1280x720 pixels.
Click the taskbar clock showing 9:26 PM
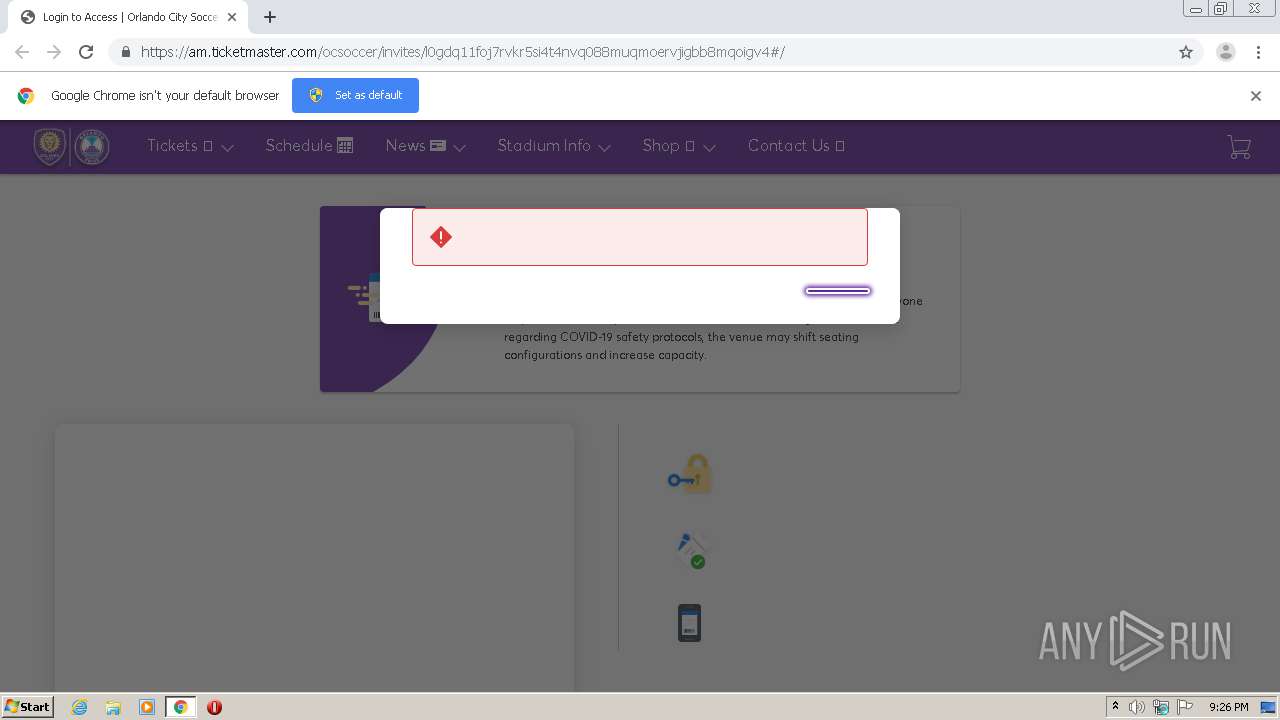click(x=1228, y=707)
